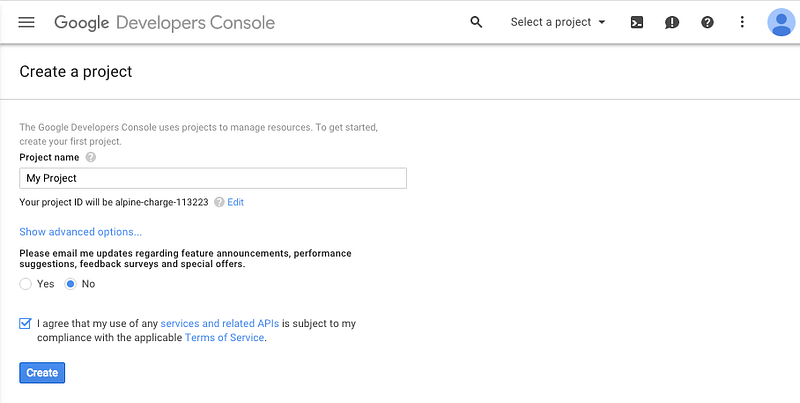This screenshot has width=800, height=403.
Task: Click the help question mark icon
Action: 707,22
